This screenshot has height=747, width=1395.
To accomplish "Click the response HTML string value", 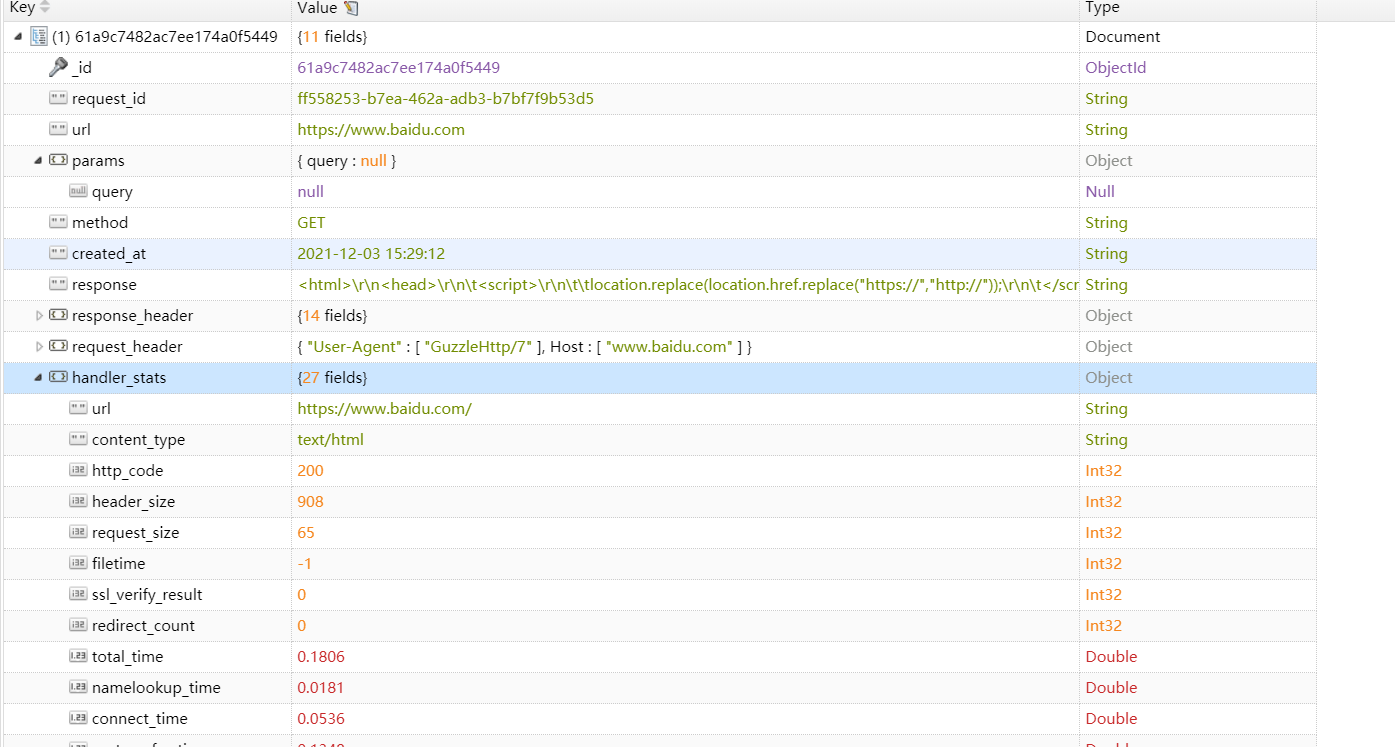I will click(x=688, y=285).
